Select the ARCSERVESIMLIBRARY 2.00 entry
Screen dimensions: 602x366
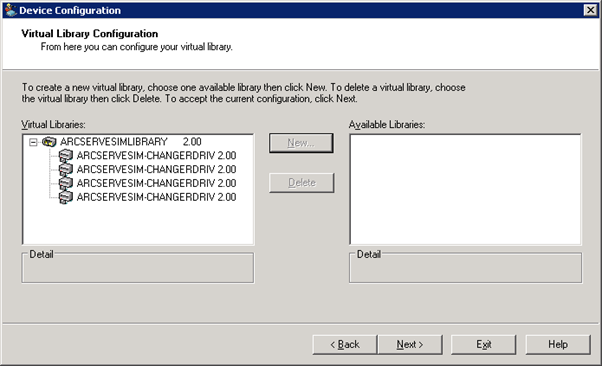(131, 142)
